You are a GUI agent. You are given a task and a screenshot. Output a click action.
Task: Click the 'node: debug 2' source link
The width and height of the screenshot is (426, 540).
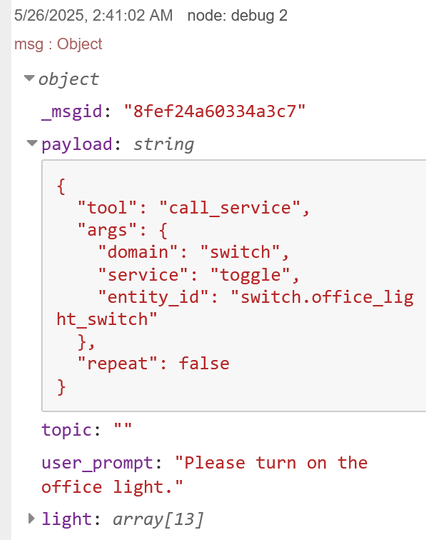[x=237, y=15]
